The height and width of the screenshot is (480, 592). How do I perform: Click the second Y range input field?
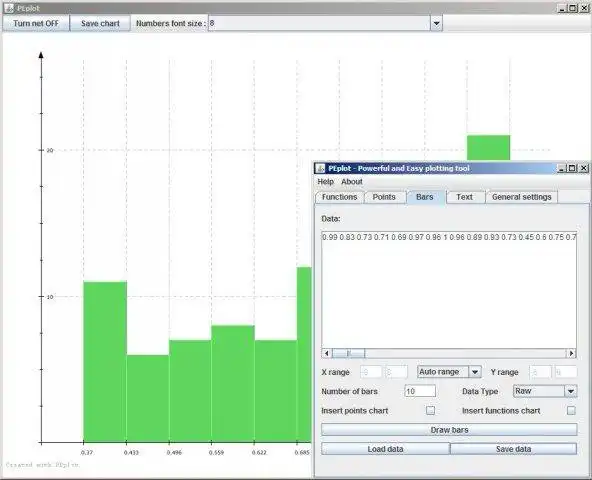coord(566,372)
